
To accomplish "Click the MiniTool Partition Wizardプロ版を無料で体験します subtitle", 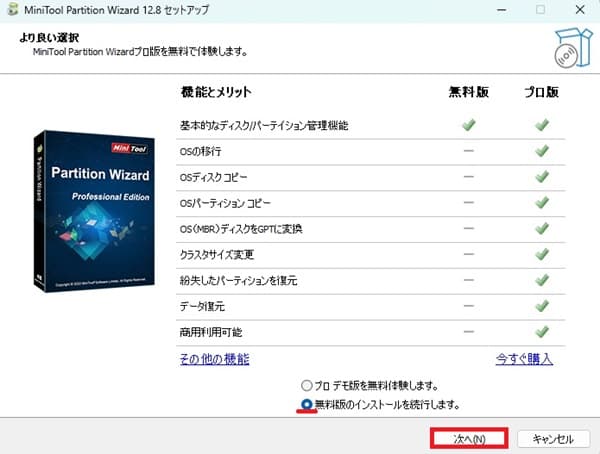I will click(x=140, y=52).
